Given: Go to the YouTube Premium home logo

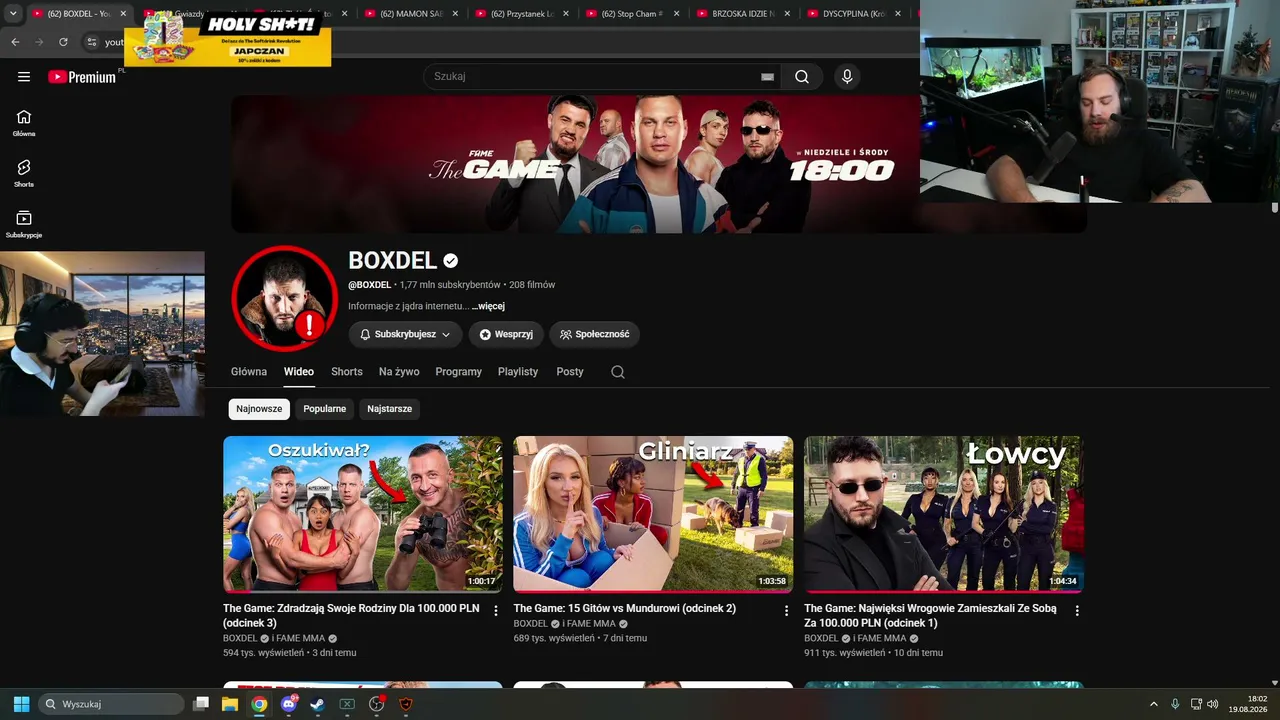Looking at the screenshot, I should click(82, 77).
